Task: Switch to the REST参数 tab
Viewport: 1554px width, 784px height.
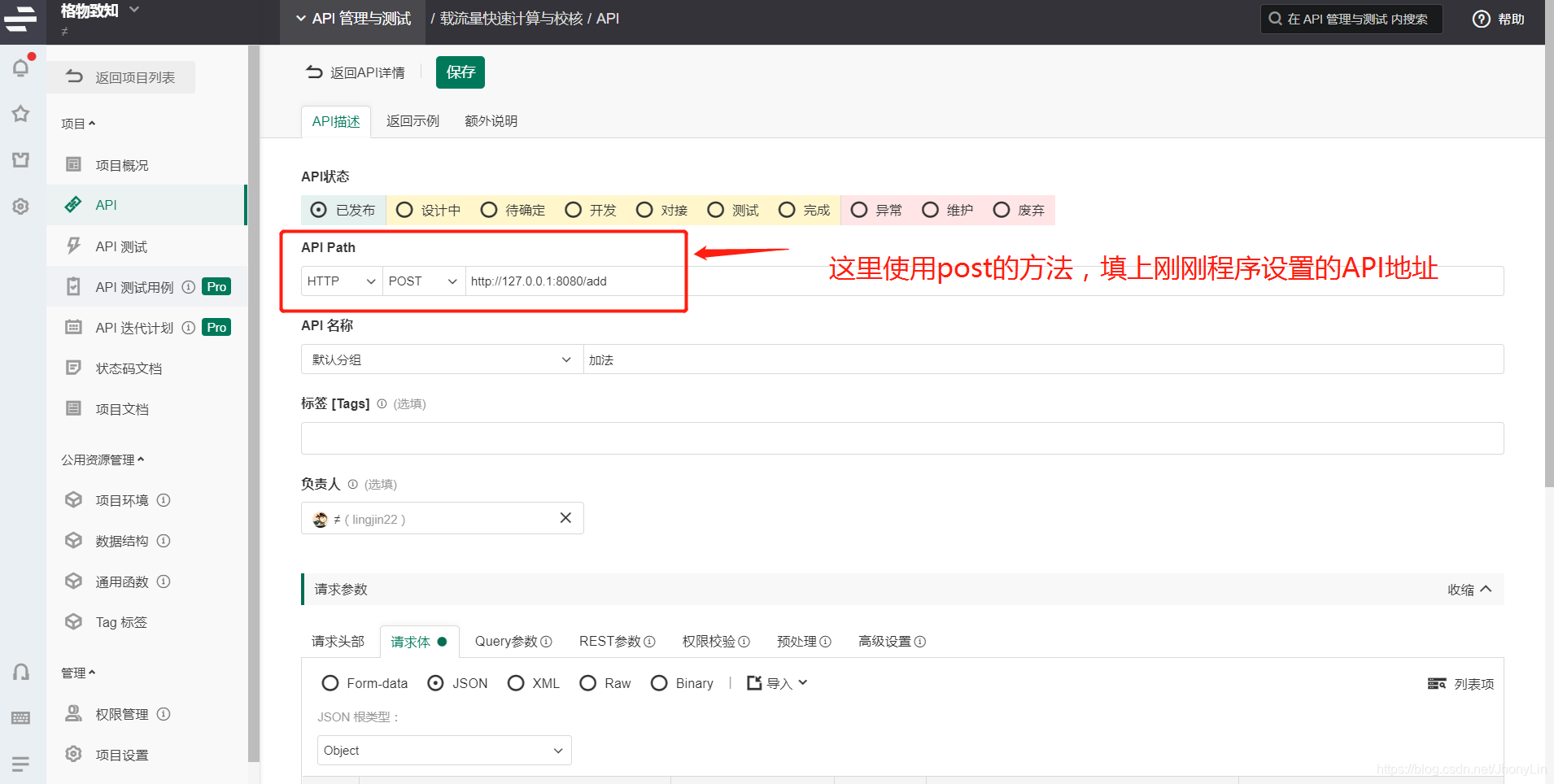Action: [x=617, y=642]
